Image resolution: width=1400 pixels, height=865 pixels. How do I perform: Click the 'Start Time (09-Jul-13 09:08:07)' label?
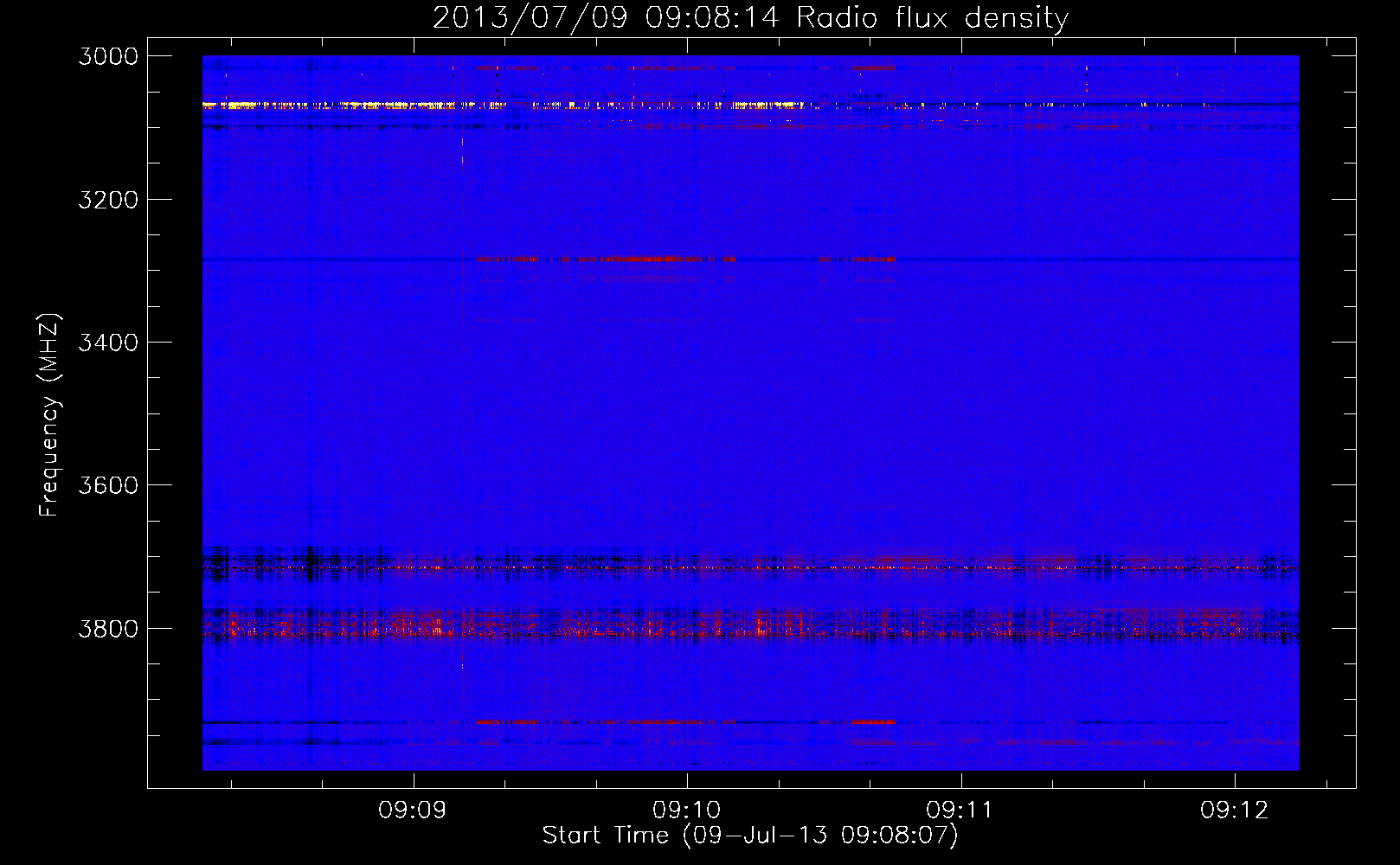point(750,836)
